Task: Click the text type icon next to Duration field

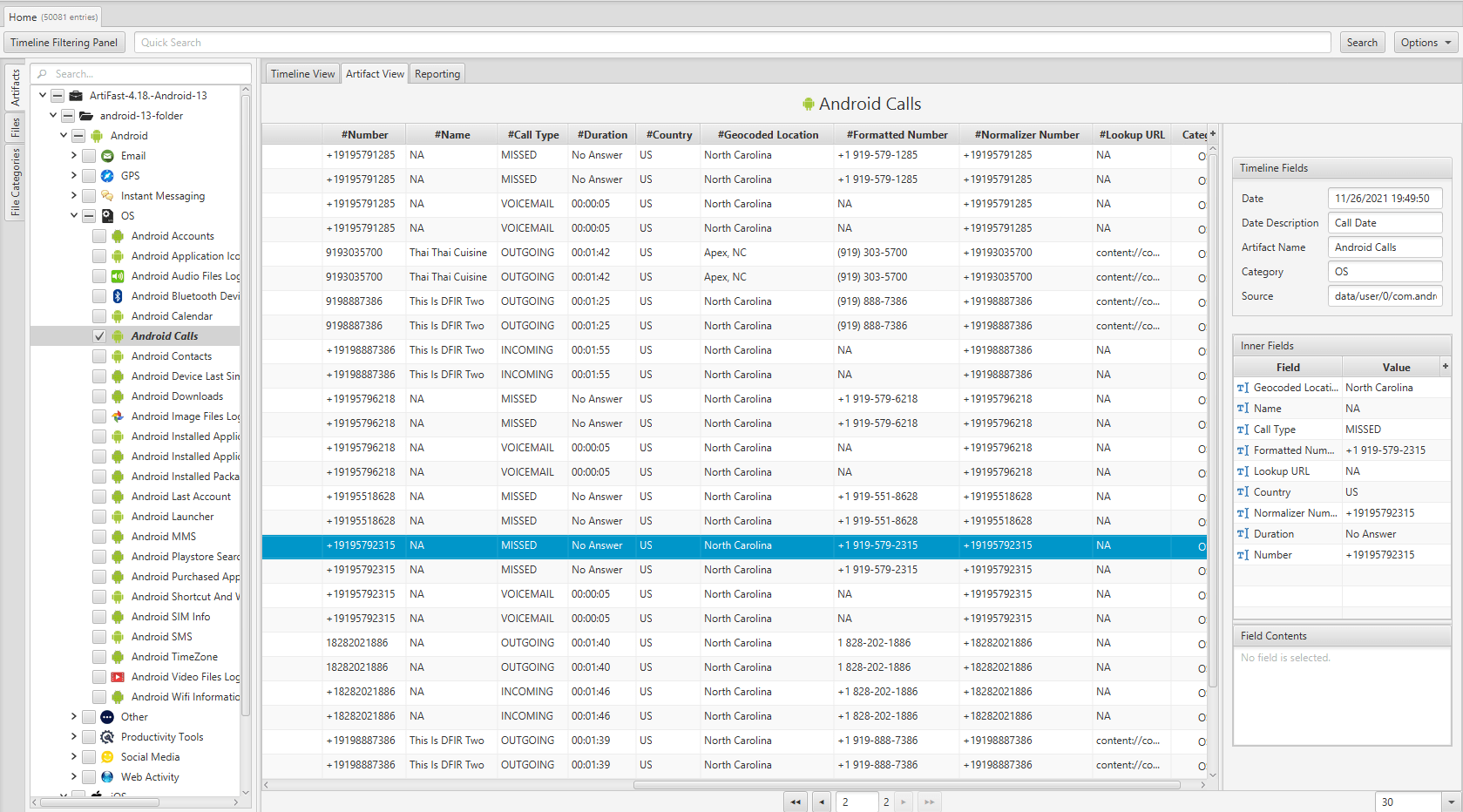Action: tap(1243, 534)
